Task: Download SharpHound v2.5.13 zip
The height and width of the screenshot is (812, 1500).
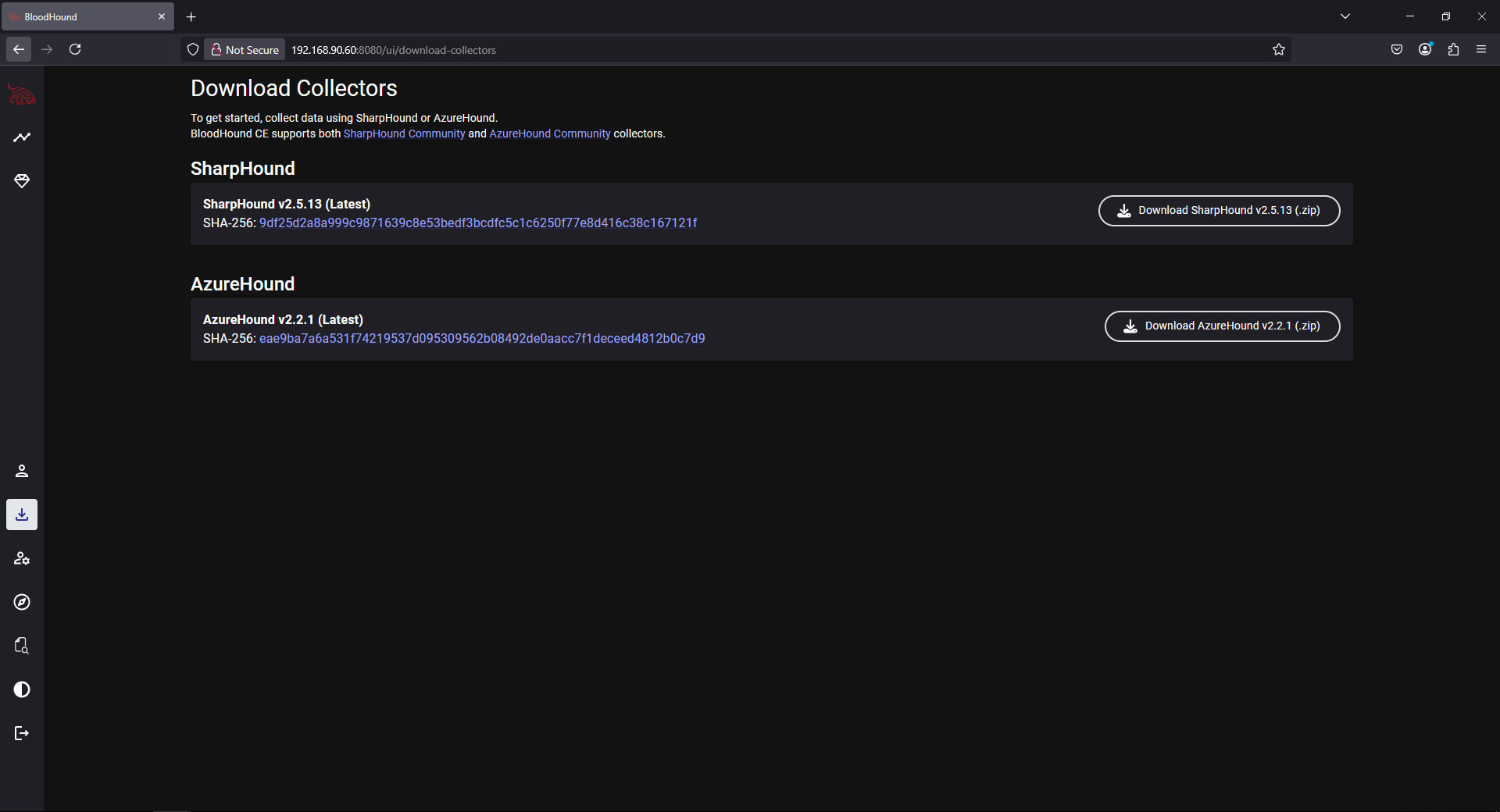Action: click(1219, 211)
